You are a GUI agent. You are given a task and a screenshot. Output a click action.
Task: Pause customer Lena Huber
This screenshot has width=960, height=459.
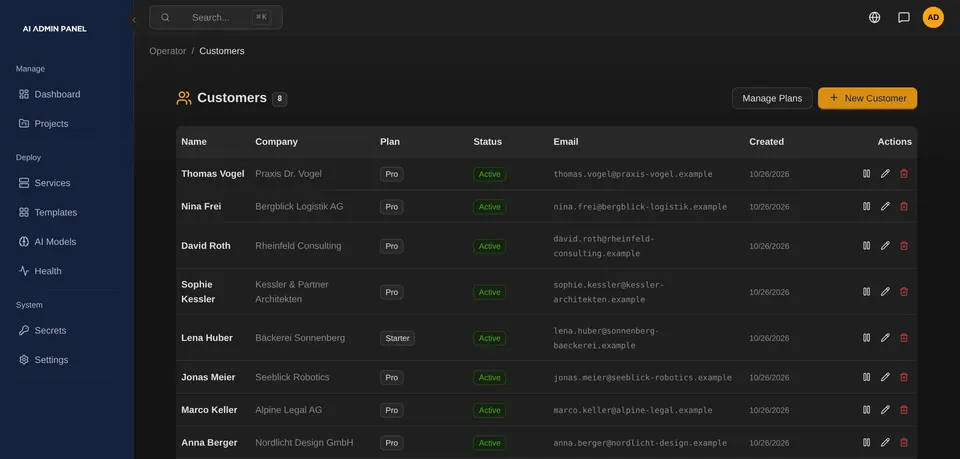(866, 338)
